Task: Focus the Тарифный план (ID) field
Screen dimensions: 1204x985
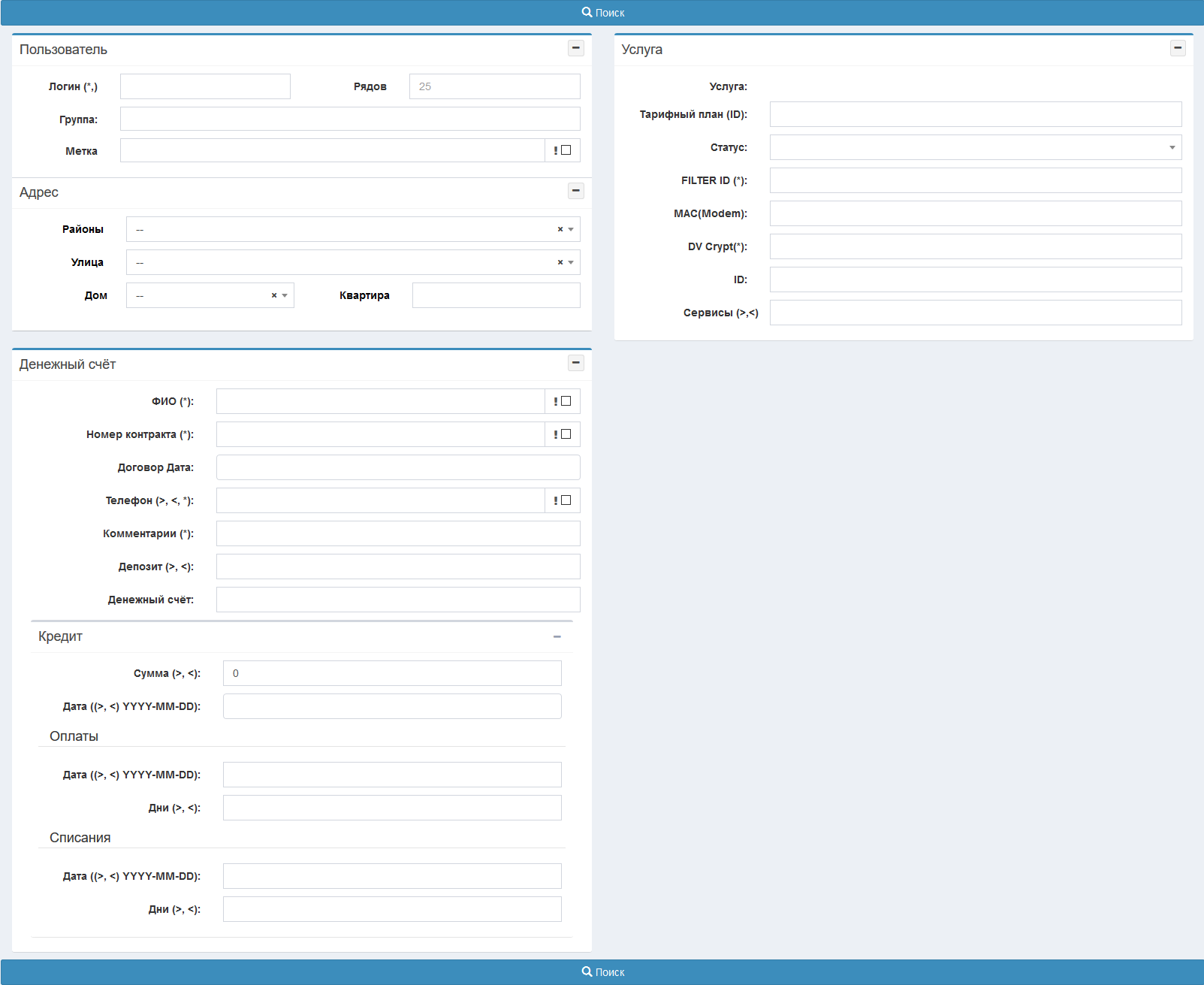Action: [x=975, y=114]
